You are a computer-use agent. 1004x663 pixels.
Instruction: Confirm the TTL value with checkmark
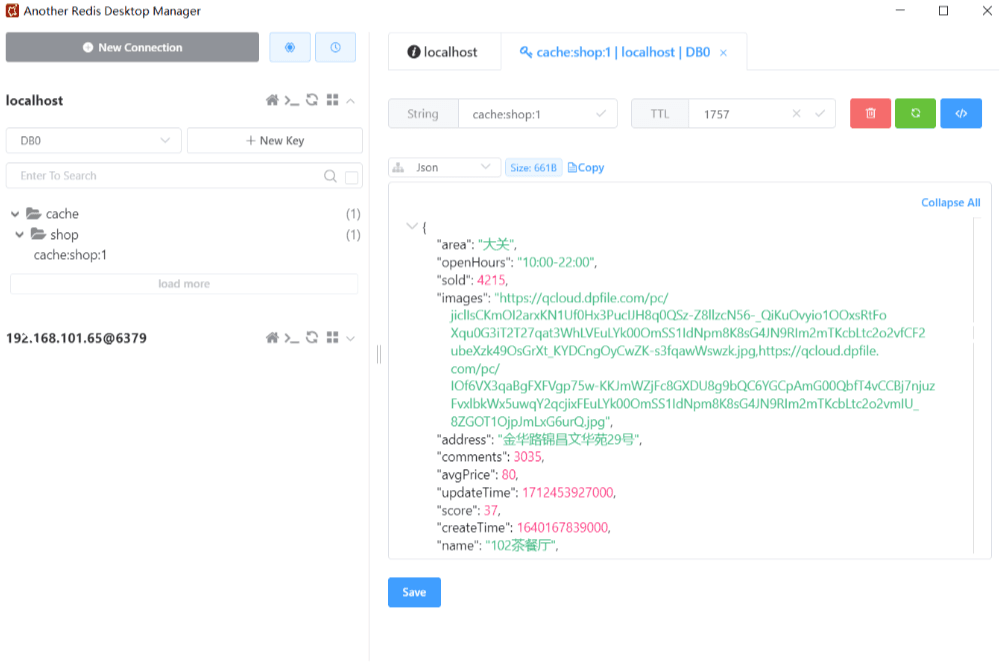[x=820, y=114]
